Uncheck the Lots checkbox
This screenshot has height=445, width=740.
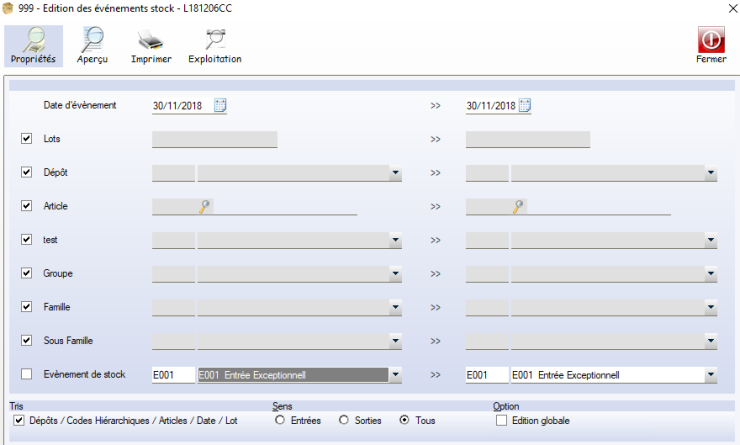(27, 139)
